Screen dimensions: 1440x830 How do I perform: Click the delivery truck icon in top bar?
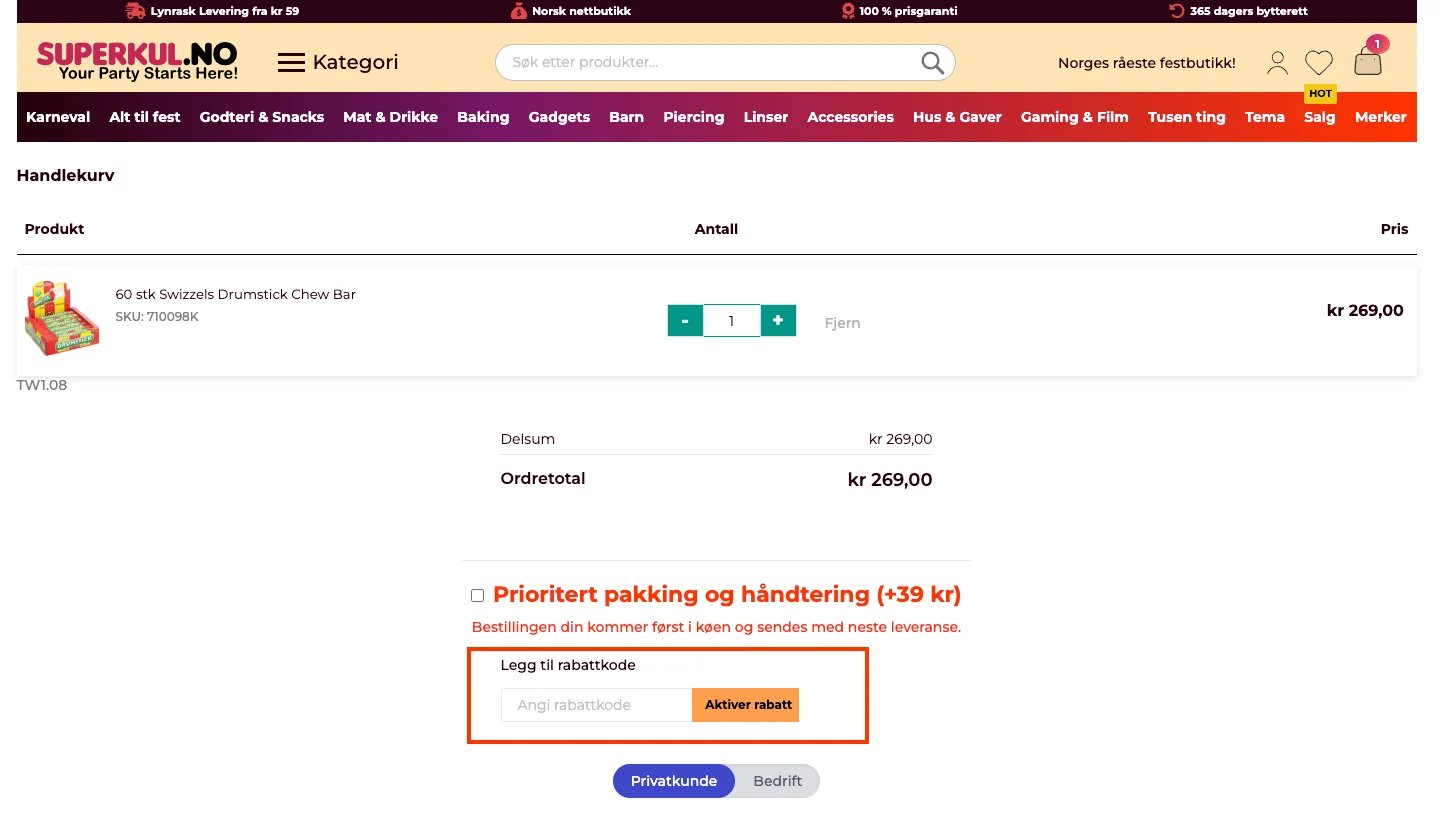tap(135, 11)
